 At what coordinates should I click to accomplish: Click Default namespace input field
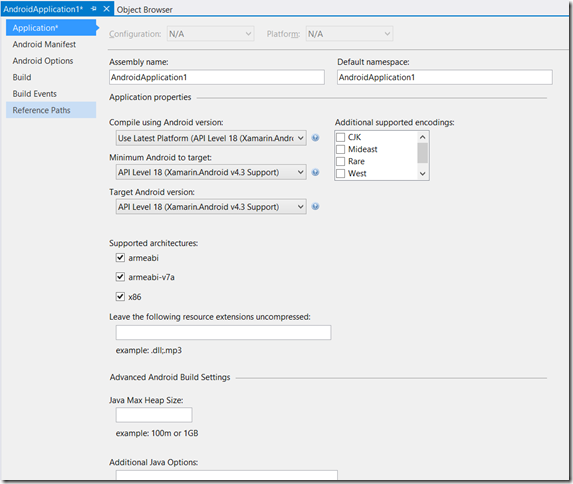pos(445,77)
